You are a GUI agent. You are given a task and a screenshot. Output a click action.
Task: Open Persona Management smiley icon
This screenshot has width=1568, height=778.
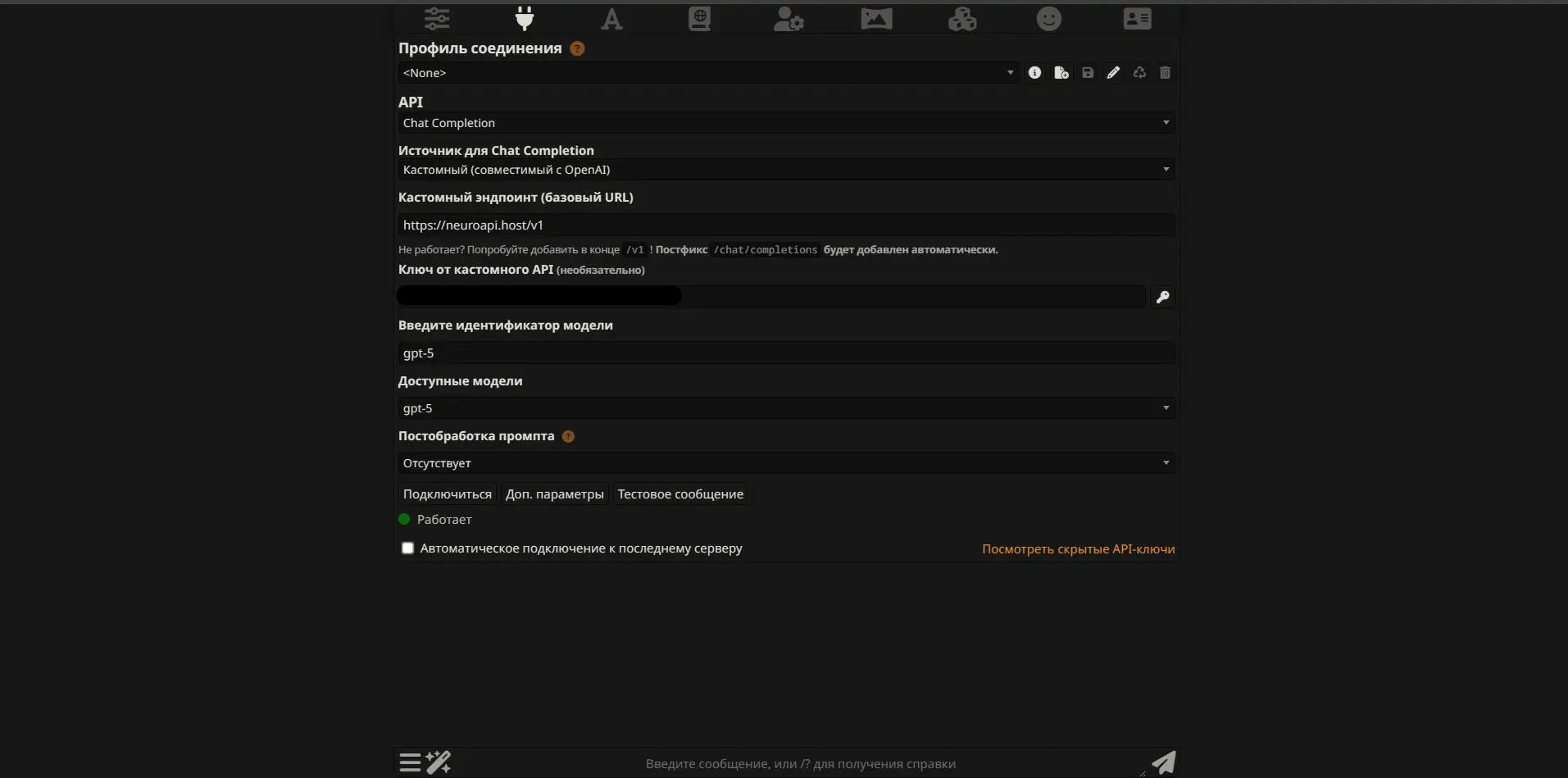pos(1049,18)
